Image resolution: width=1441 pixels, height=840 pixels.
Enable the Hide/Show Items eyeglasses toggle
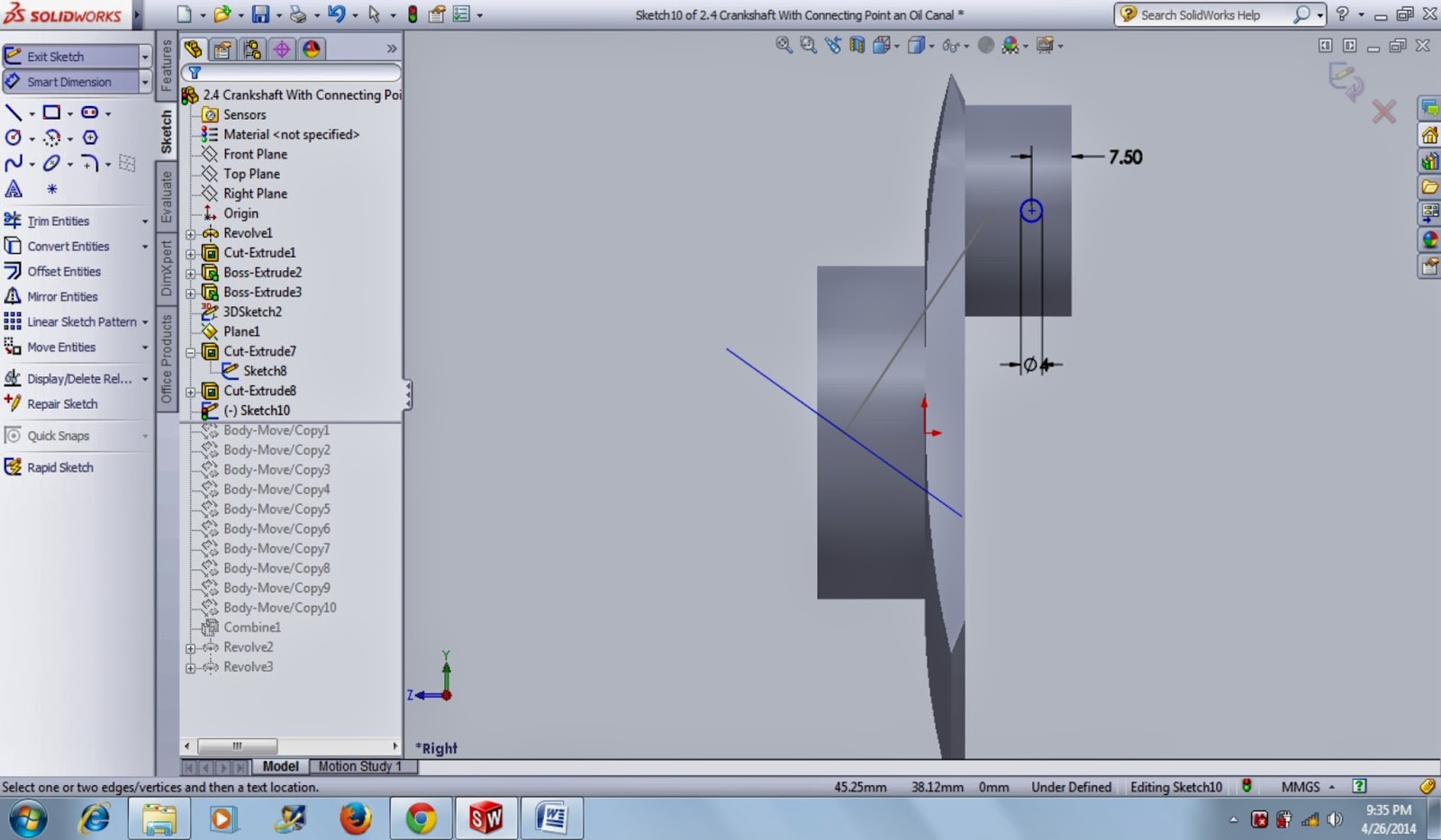pos(952,45)
